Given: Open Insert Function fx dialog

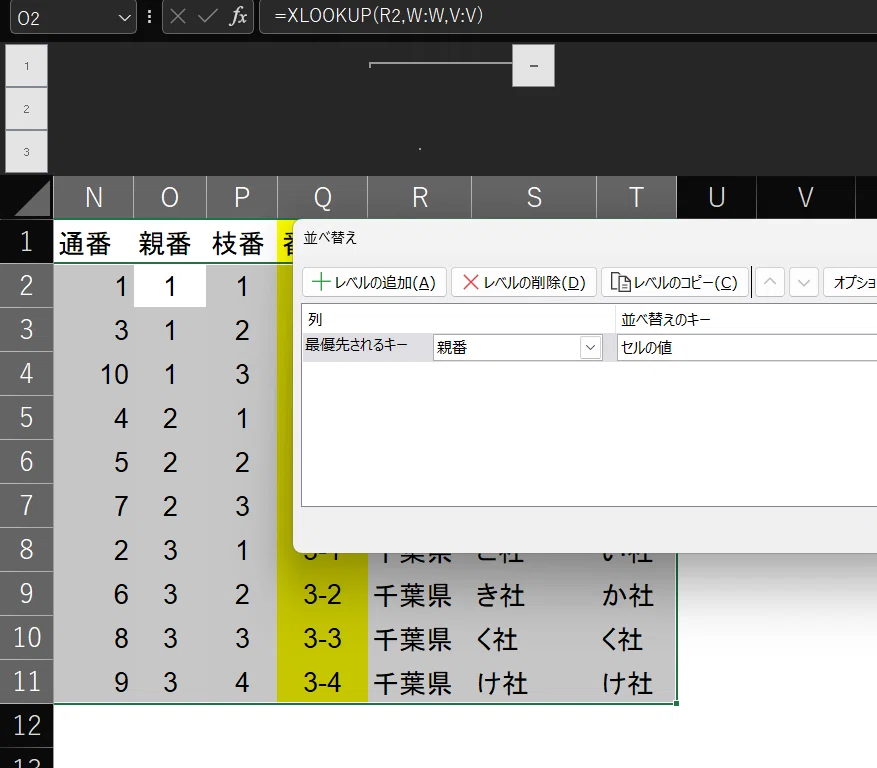Looking at the screenshot, I should 238,17.
